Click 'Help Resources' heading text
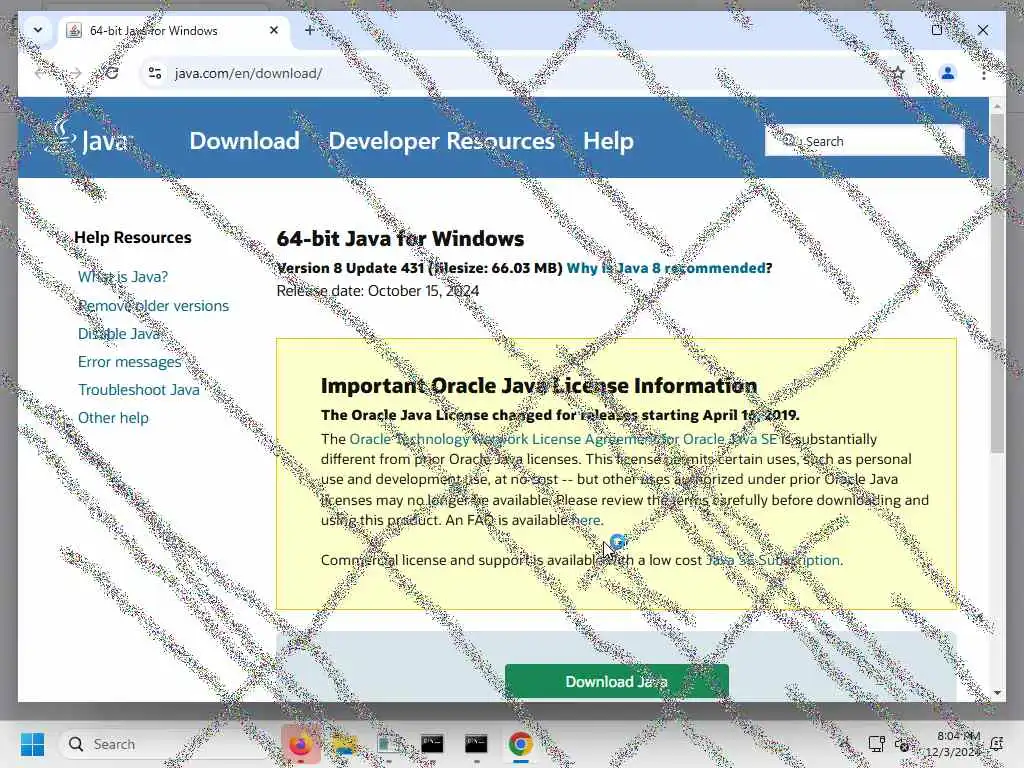This screenshot has height=768, width=1024. 133,237
